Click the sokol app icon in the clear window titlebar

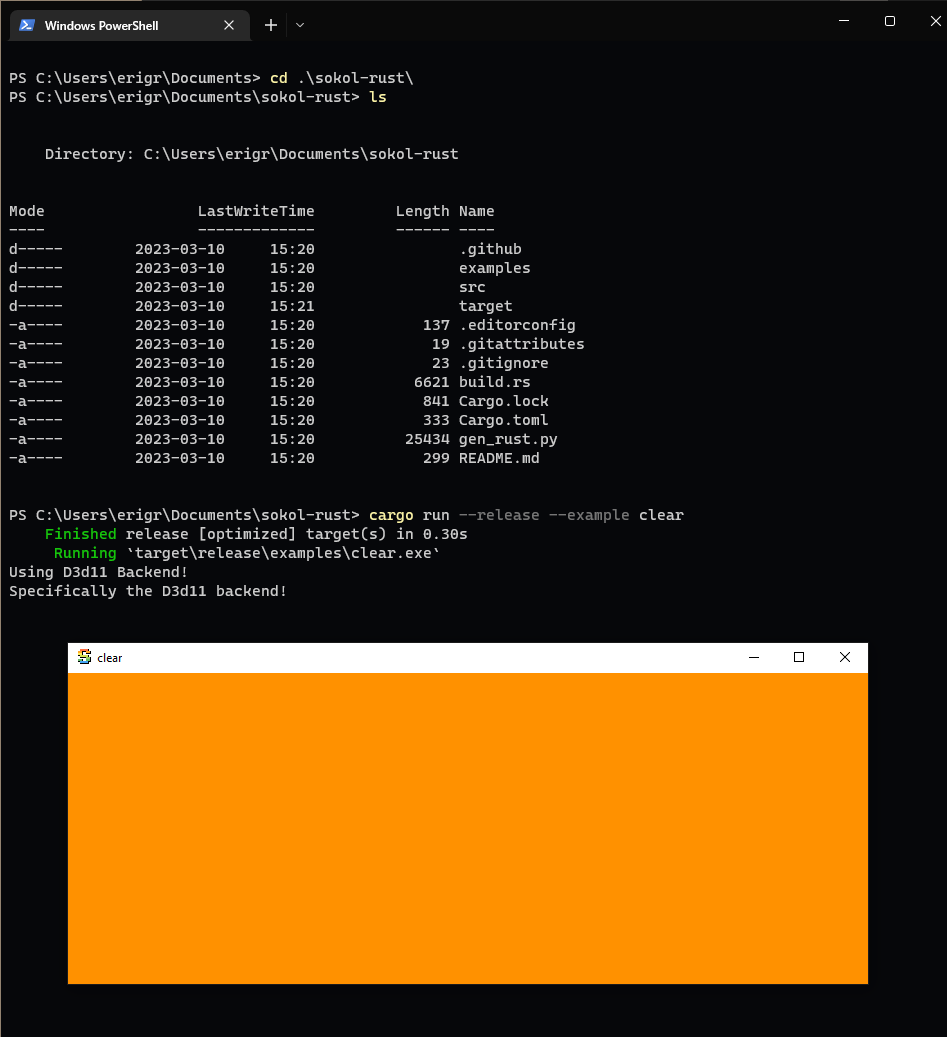[84, 657]
